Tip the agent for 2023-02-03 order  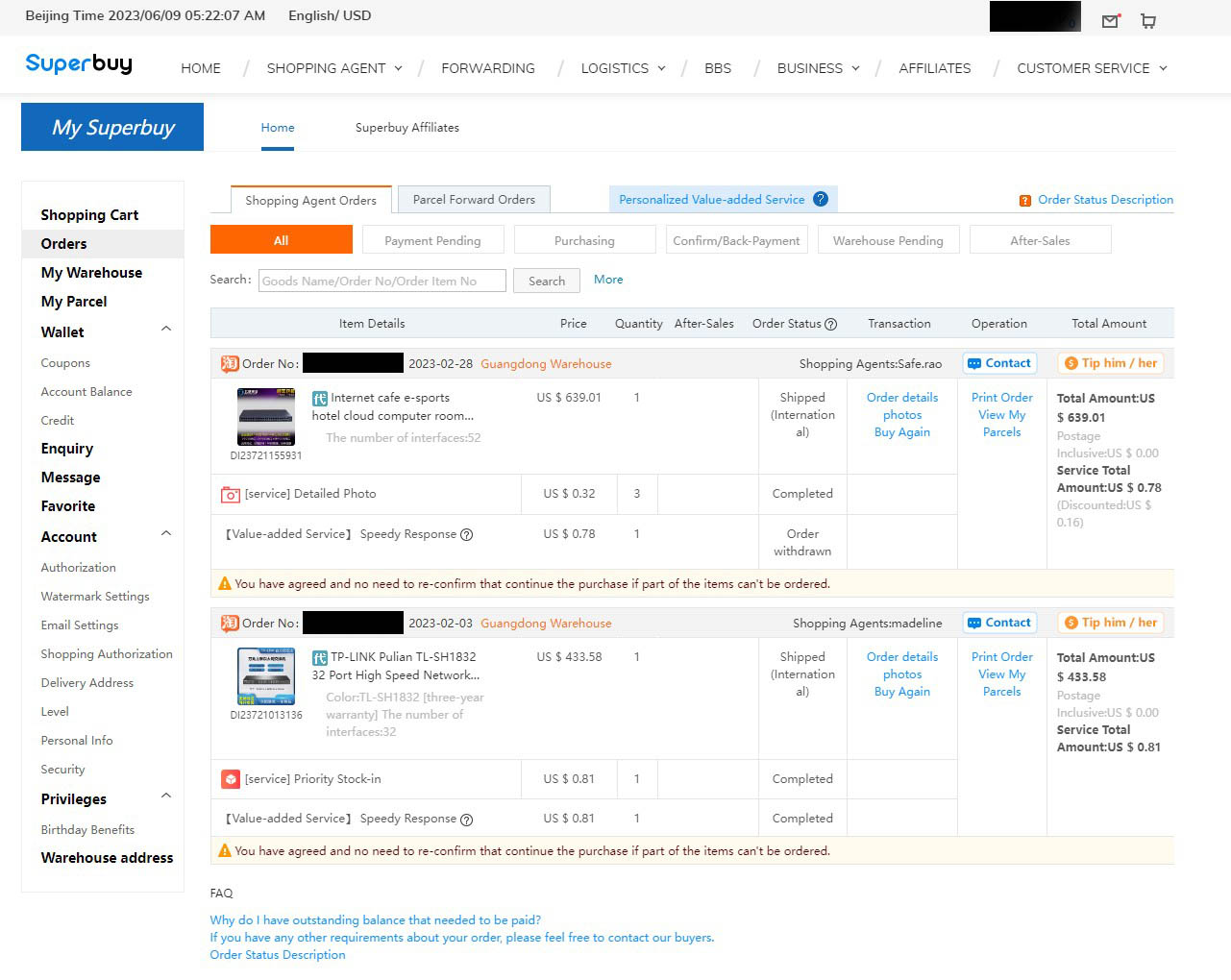[1111, 623]
